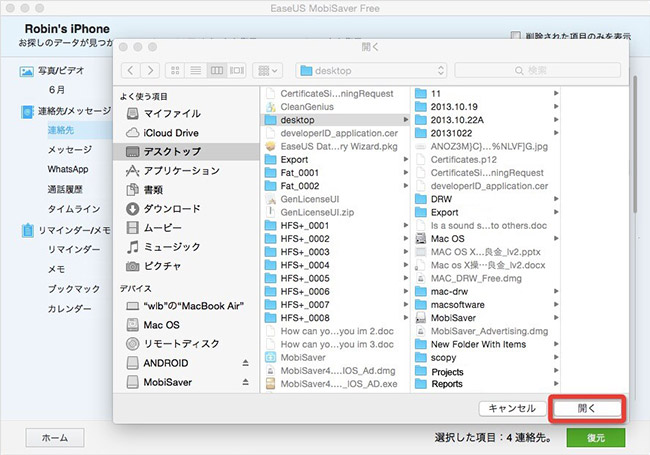Select "wlb"の"MacBook Air" device

(x=186, y=306)
